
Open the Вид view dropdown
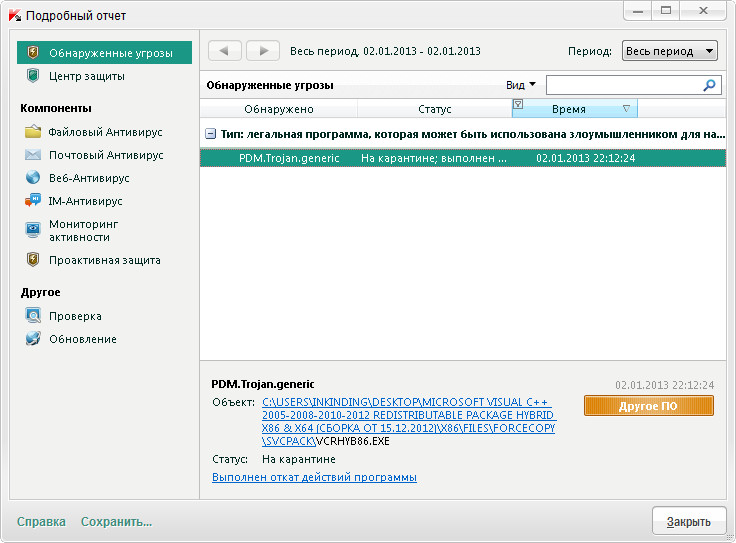521,86
